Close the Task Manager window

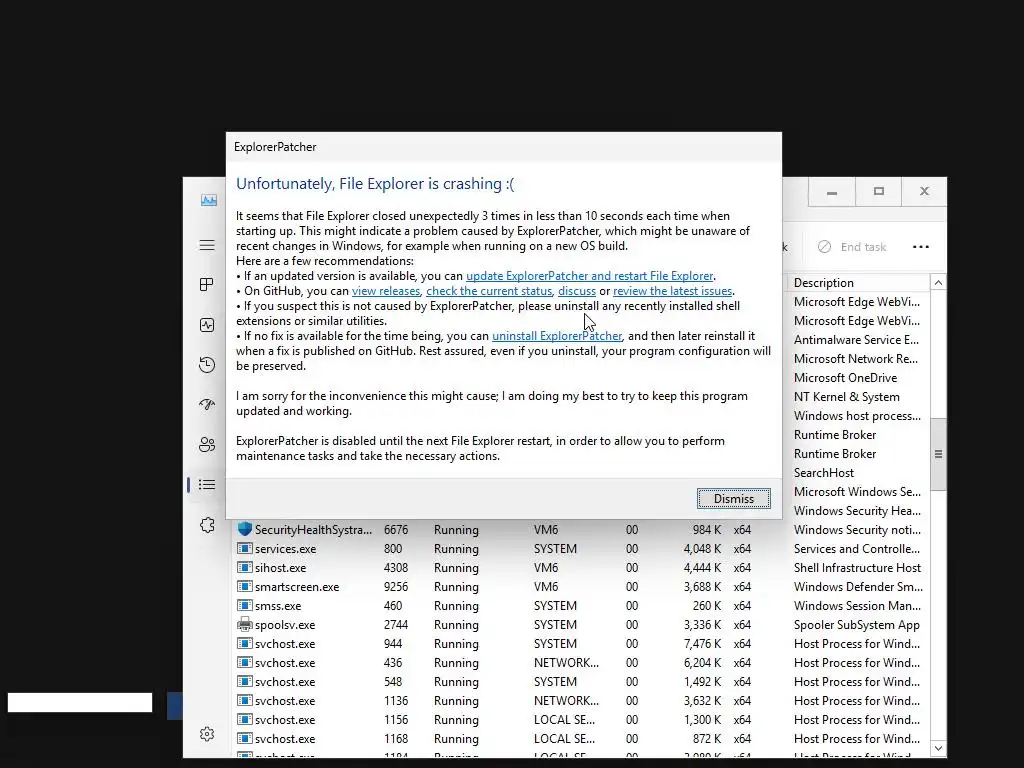pos(924,192)
